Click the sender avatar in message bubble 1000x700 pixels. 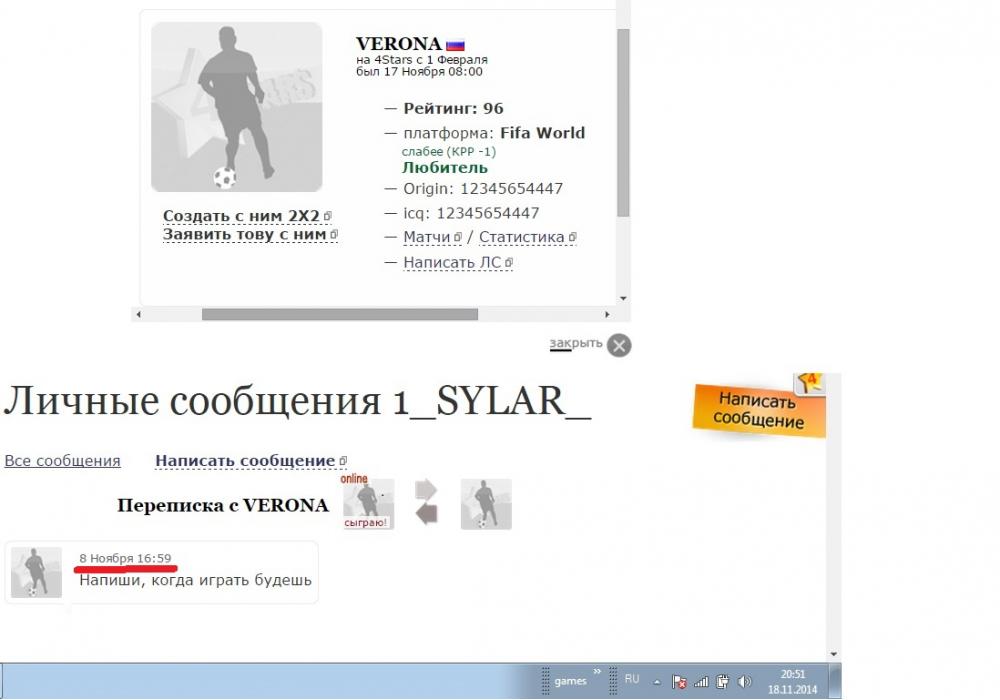click(x=36, y=573)
